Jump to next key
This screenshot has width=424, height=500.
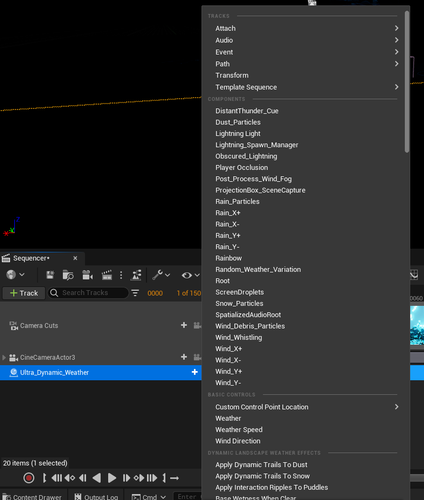coord(139,478)
